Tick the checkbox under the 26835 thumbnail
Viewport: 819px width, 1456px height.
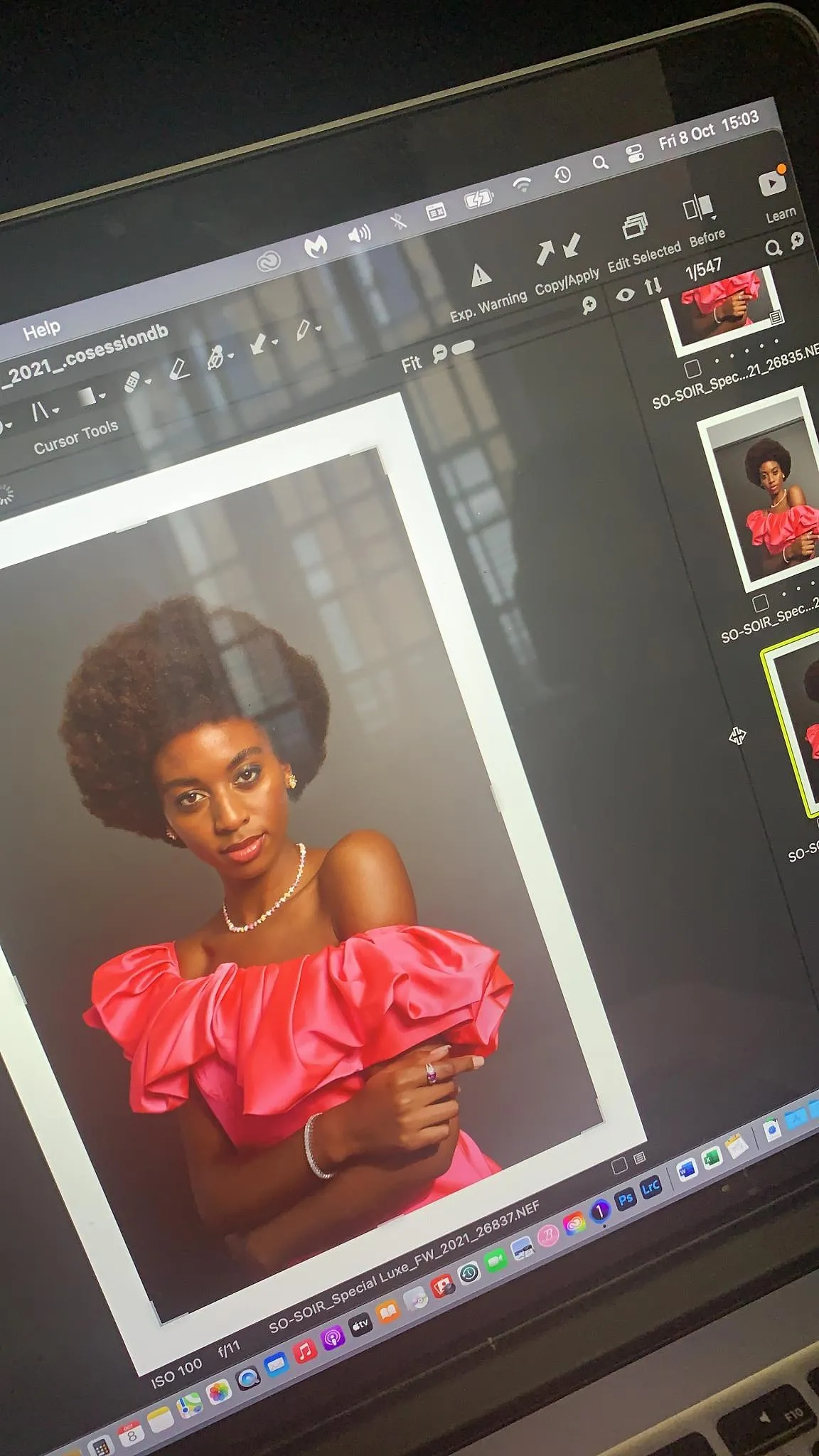[692, 368]
